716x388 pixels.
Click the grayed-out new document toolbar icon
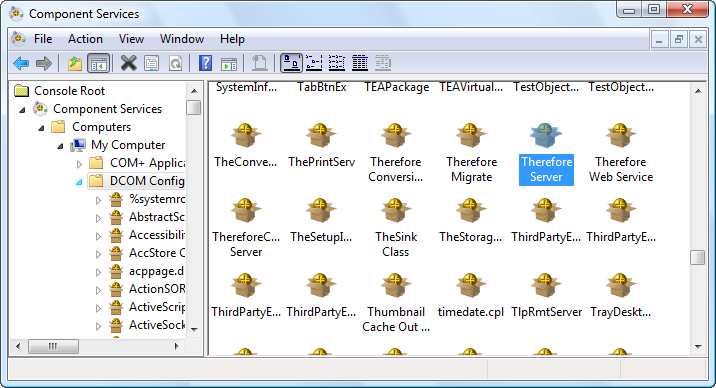tap(259, 63)
